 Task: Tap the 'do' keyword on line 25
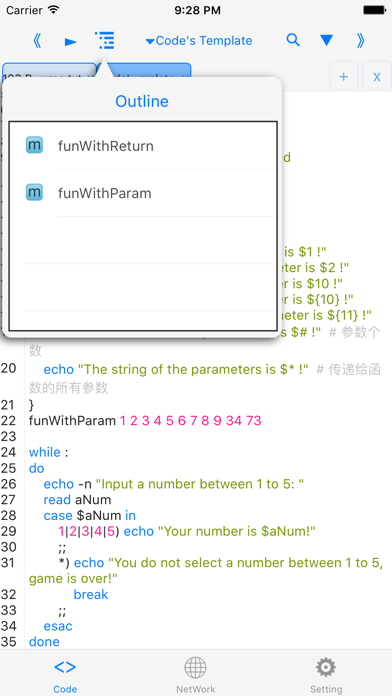(x=36, y=468)
